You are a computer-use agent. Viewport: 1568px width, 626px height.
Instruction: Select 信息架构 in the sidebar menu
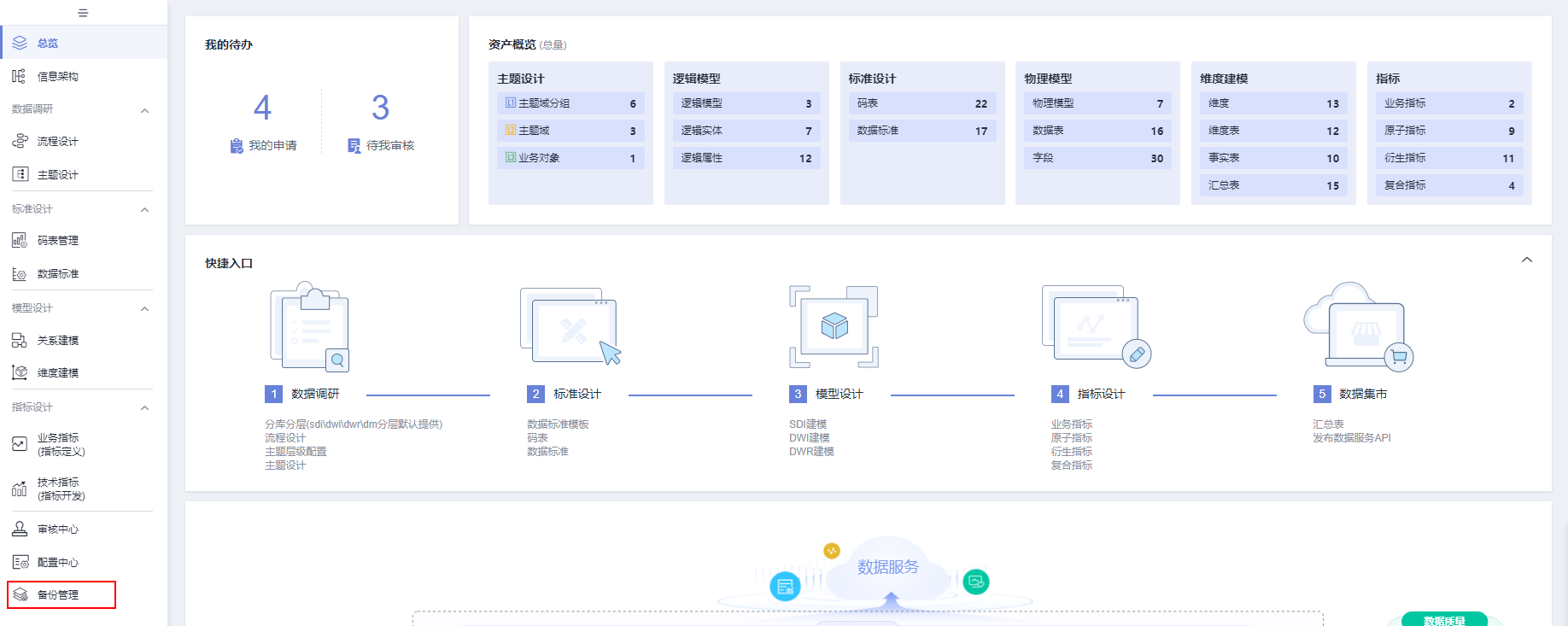click(x=58, y=76)
